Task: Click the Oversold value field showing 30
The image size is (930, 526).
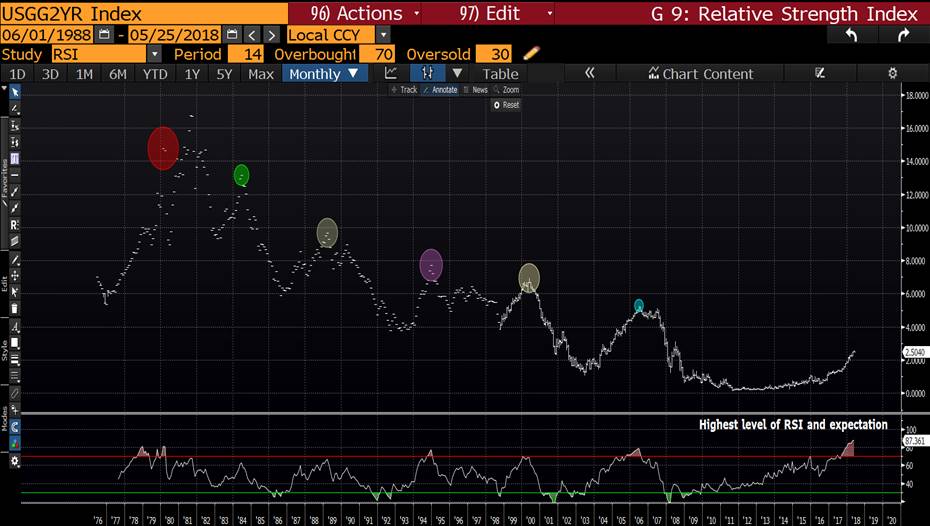Action: pos(493,54)
